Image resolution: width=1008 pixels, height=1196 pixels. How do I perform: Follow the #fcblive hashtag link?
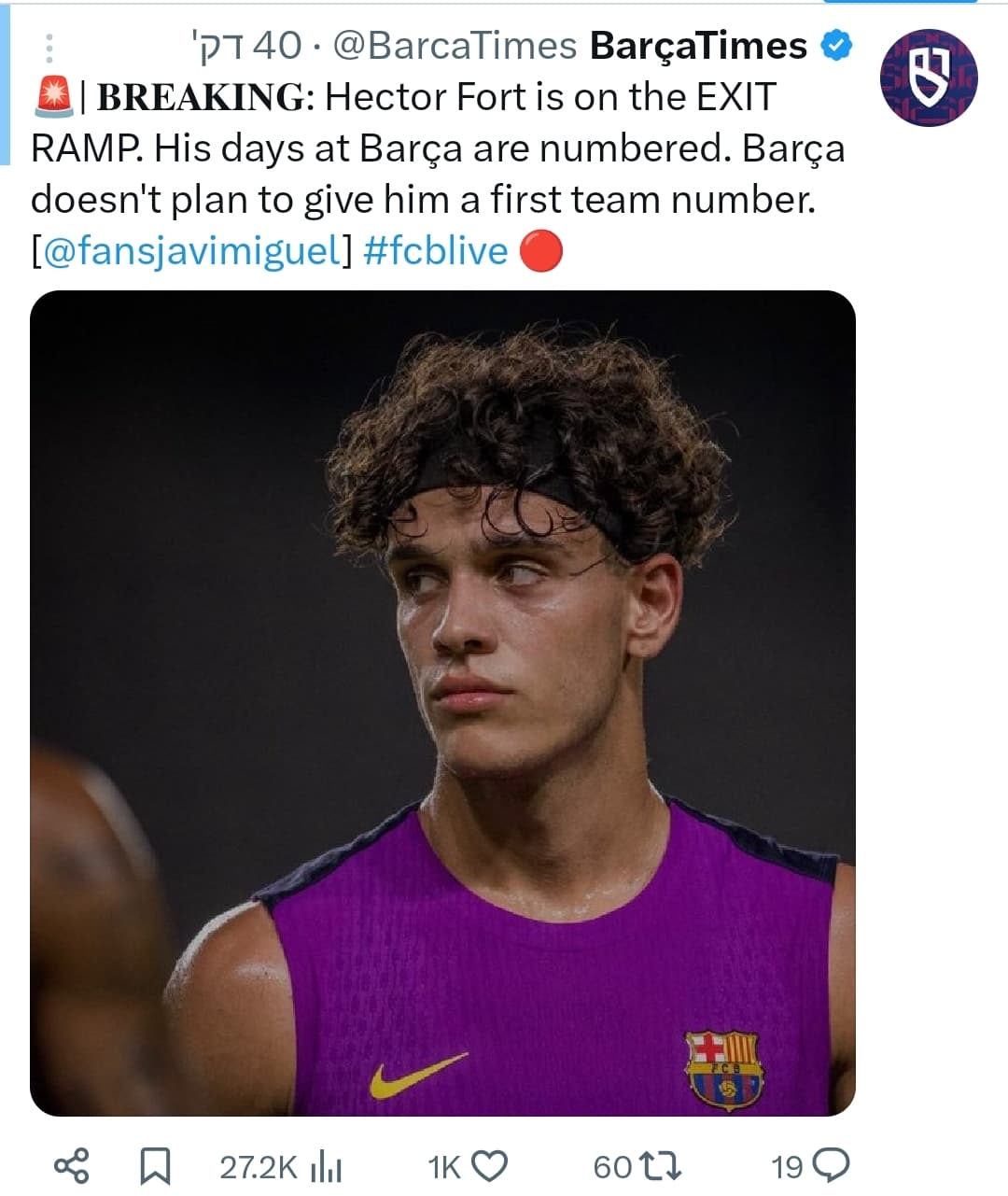point(436,251)
